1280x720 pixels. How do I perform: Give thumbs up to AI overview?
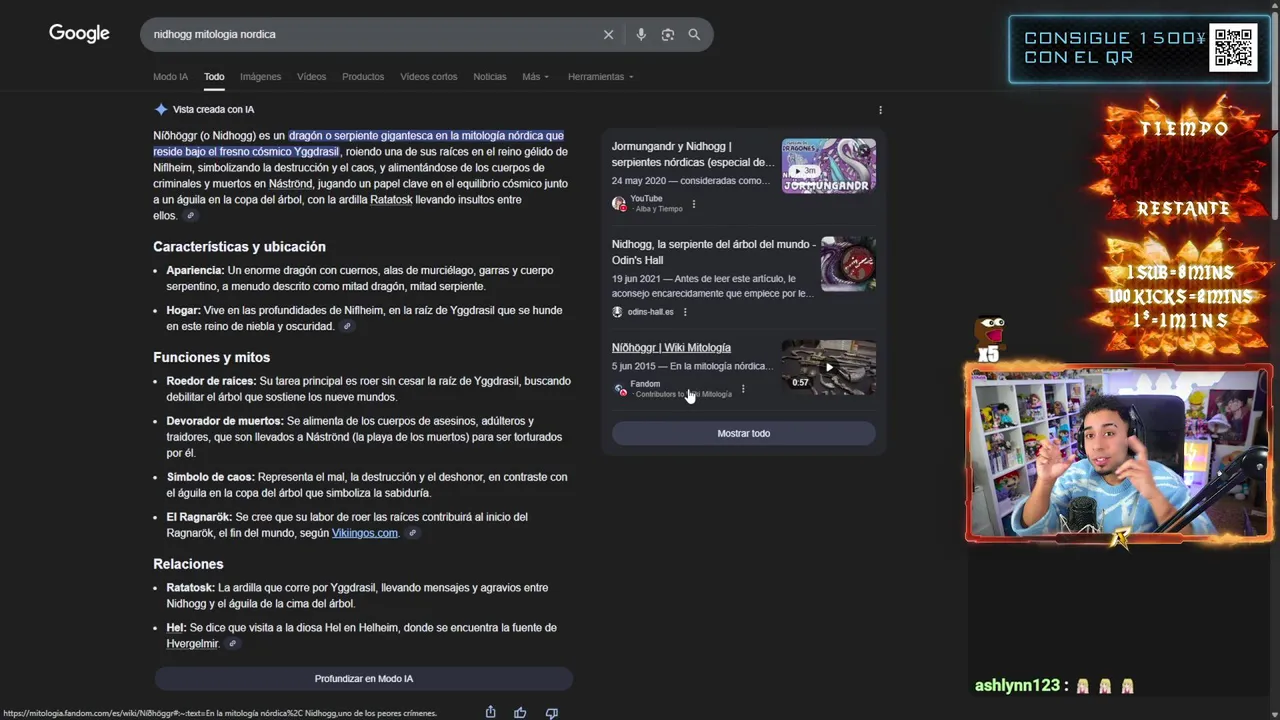[520, 712]
